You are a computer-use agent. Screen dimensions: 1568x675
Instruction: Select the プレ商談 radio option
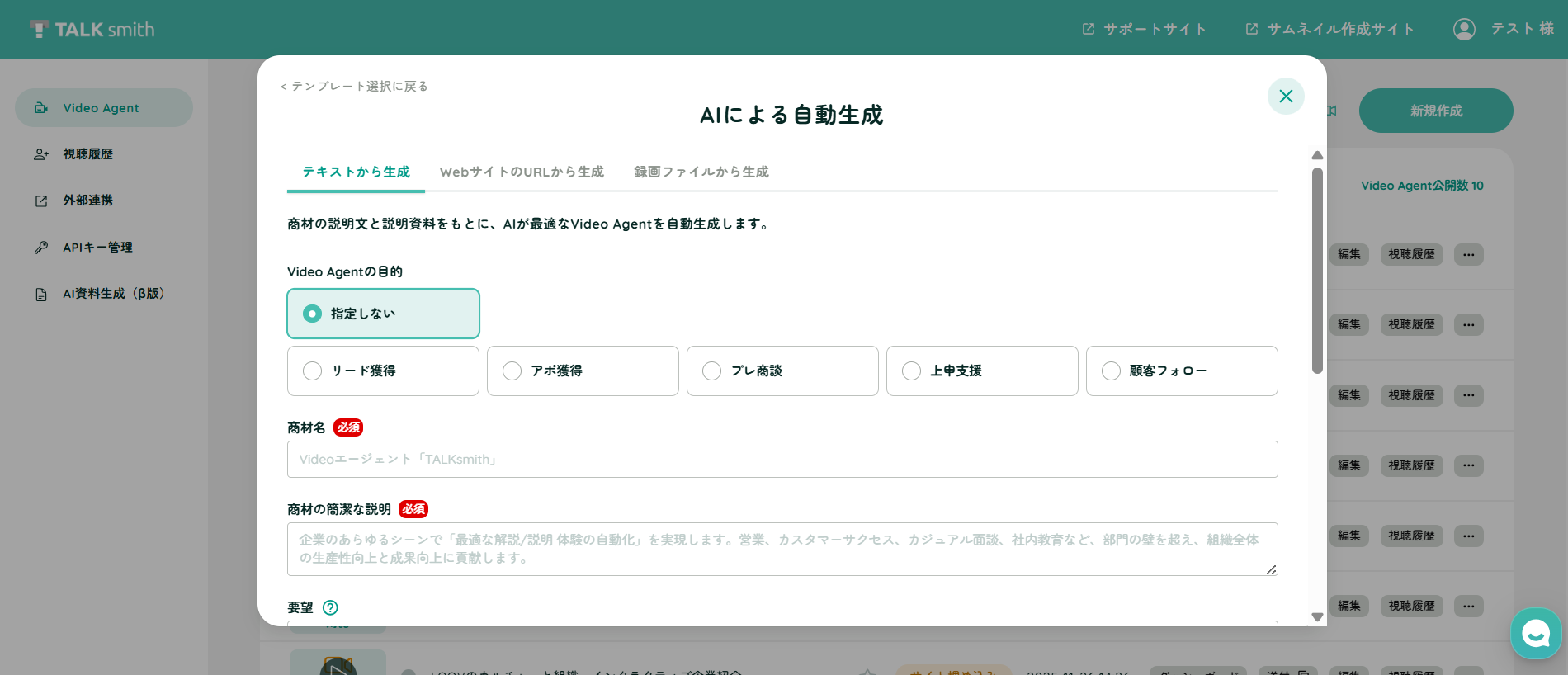tap(782, 371)
